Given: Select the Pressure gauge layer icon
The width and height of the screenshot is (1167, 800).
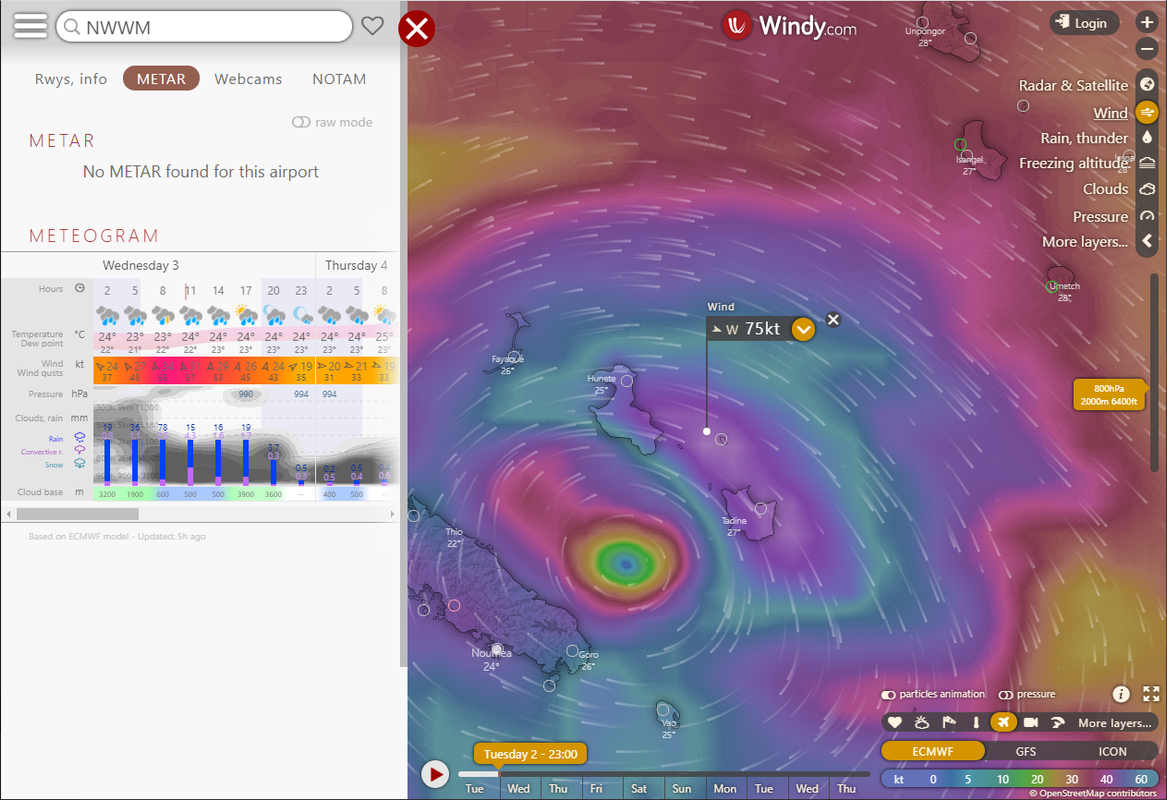Looking at the screenshot, I should (1147, 216).
